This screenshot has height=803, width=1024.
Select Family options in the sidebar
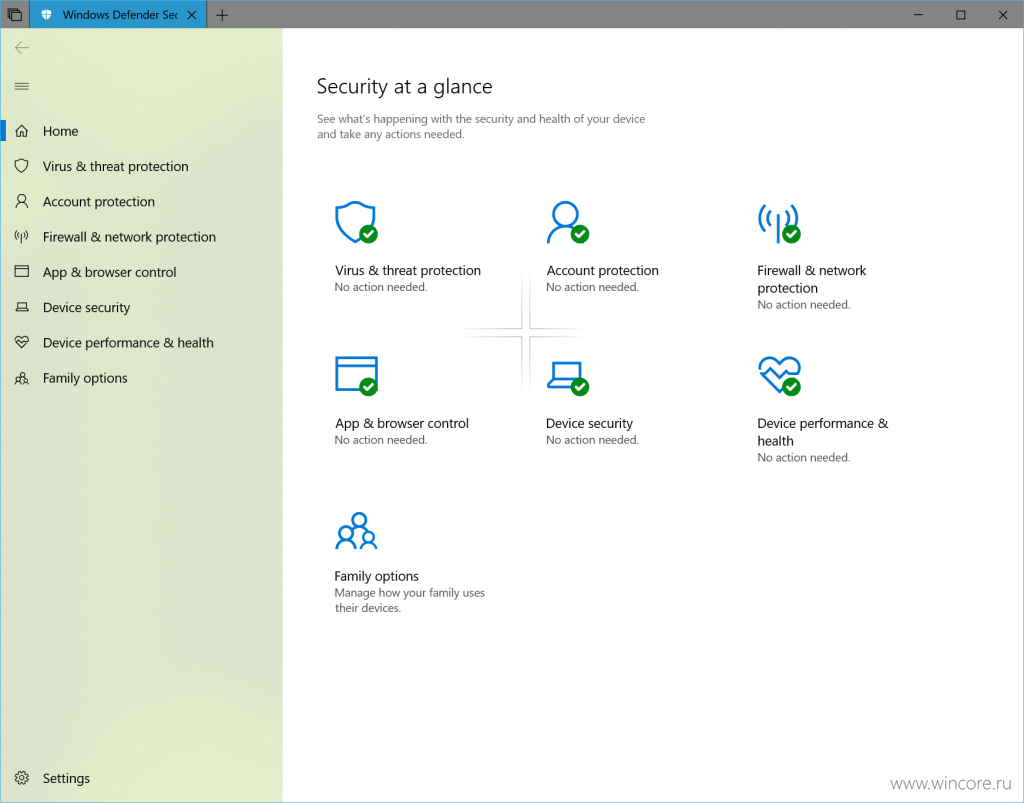(141, 378)
